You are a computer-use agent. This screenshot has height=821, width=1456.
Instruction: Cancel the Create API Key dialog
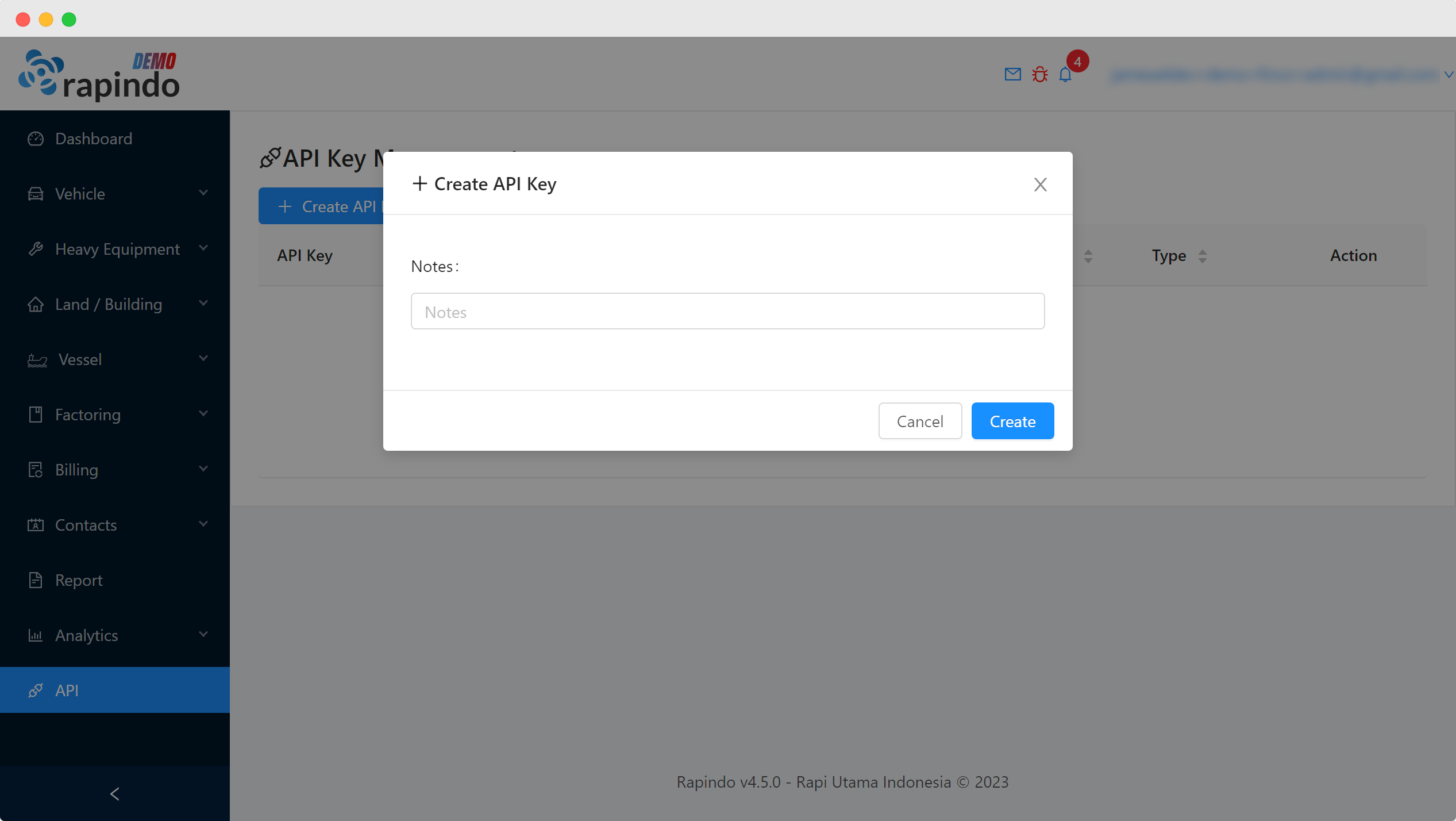coord(920,421)
